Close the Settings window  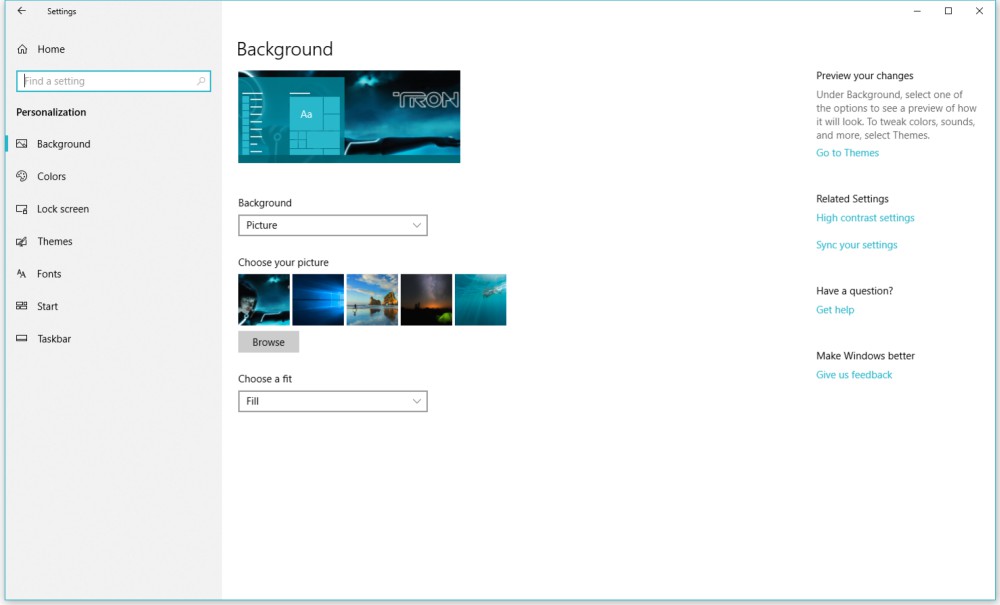coord(980,11)
